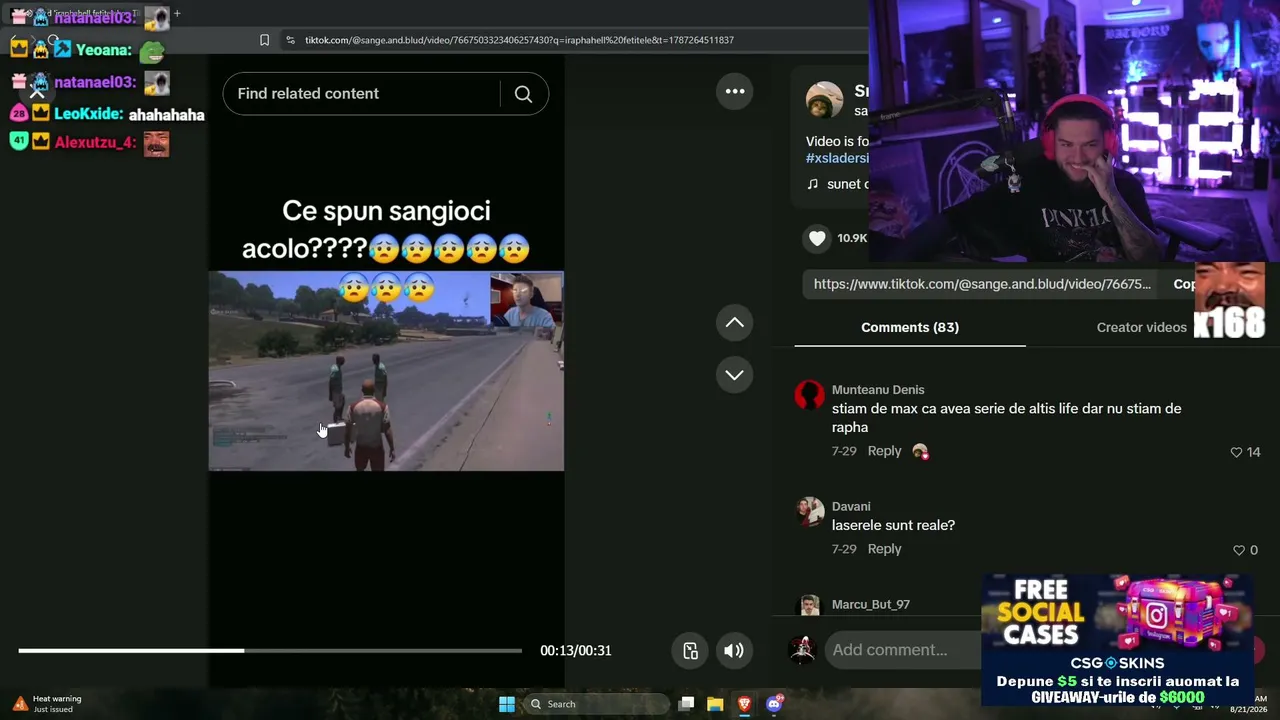Reply to Davani's comment
This screenshot has height=720, width=1280.
point(884,549)
